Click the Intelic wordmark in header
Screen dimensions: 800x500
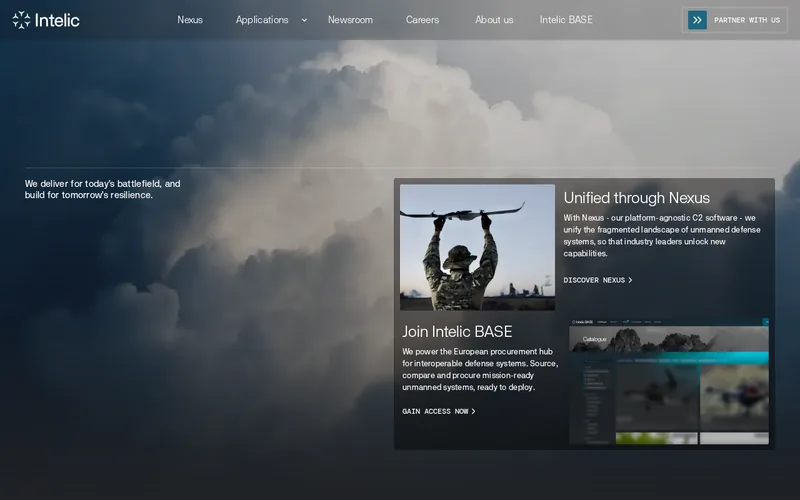(x=57, y=20)
